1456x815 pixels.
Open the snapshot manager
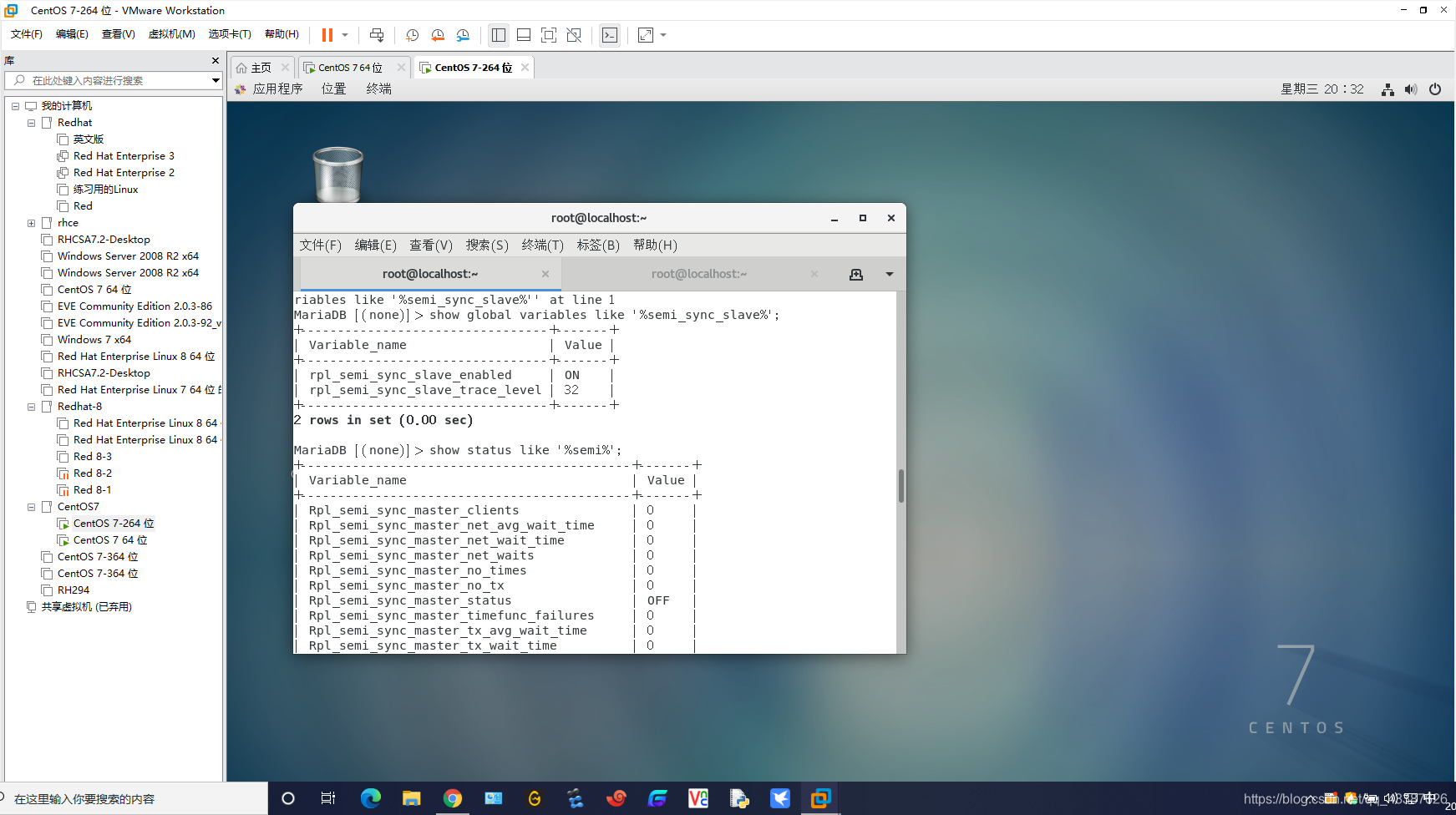(x=463, y=35)
